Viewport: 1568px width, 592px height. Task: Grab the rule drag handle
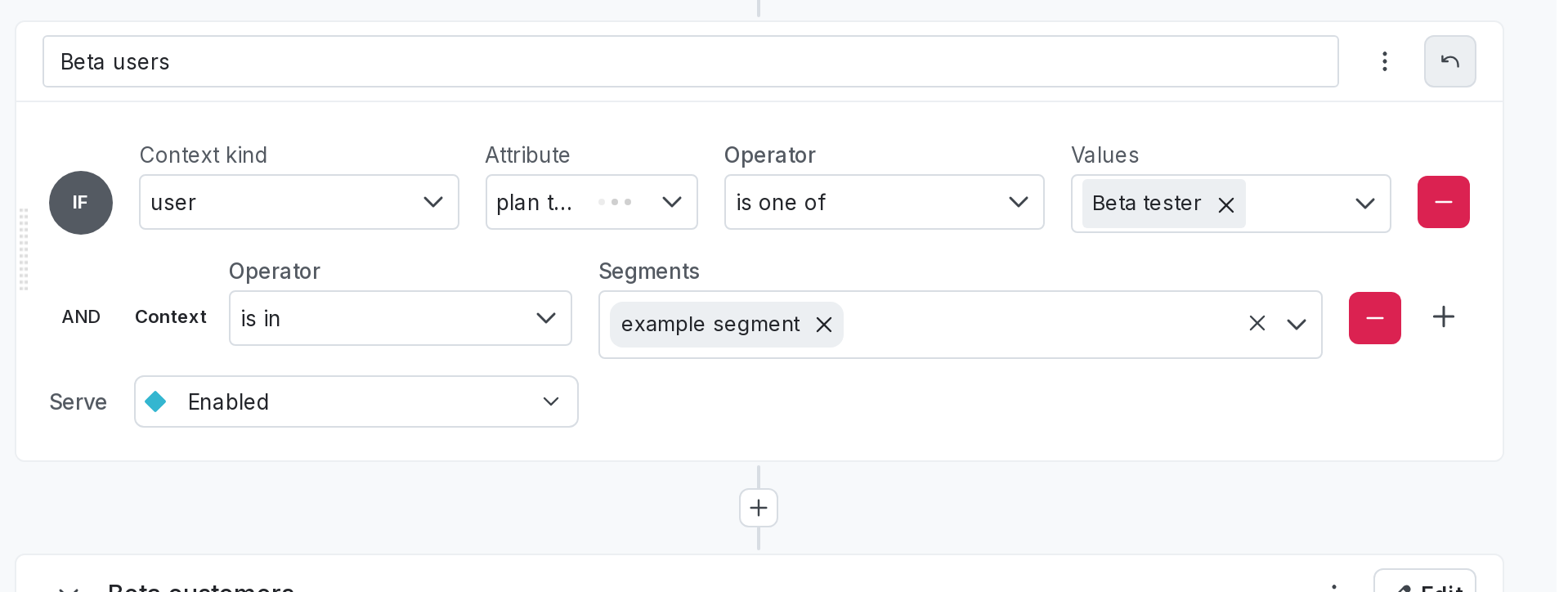pos(24,249)
